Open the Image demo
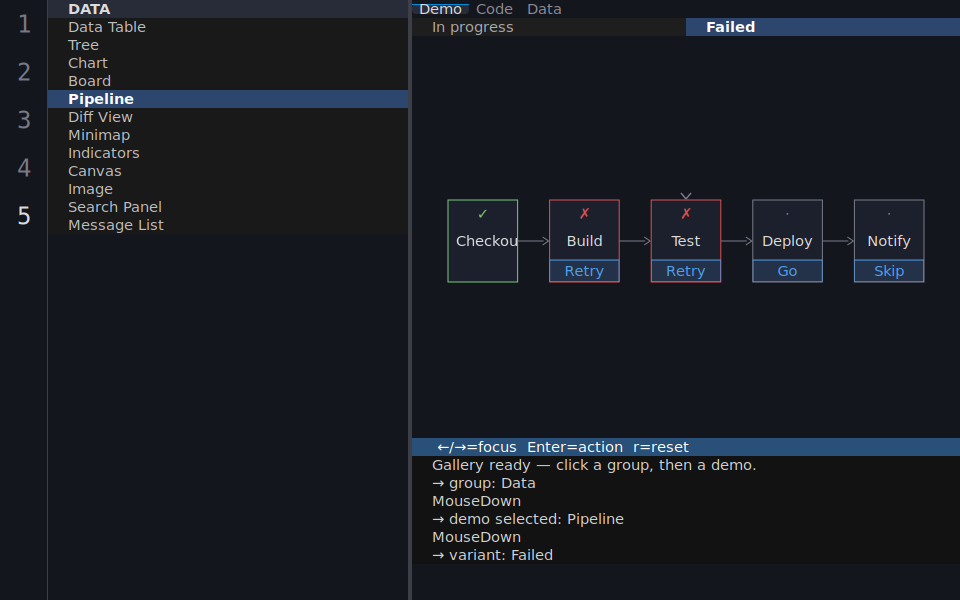The image size is (960, 600). tap(228, 189)
